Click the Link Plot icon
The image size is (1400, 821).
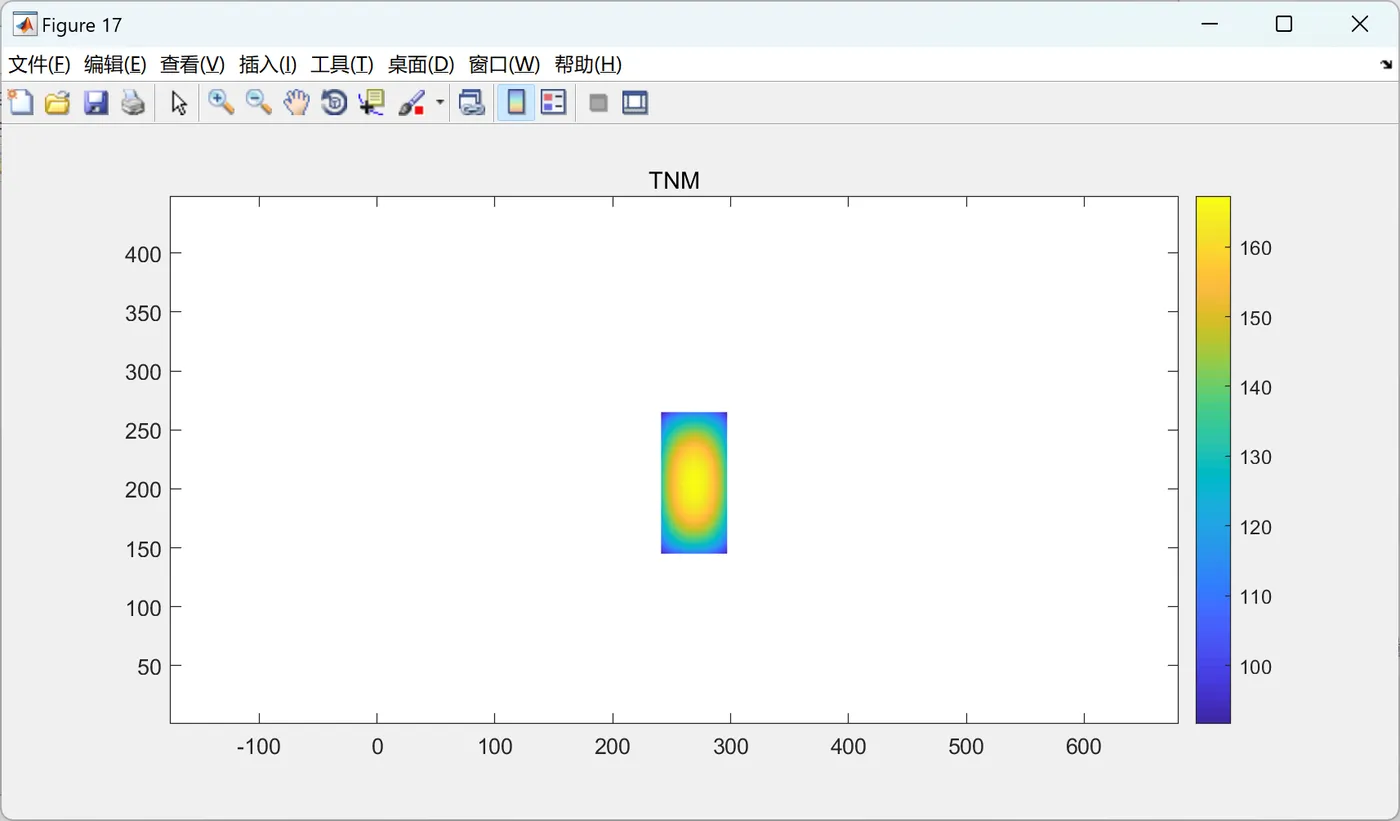(472, 102)
